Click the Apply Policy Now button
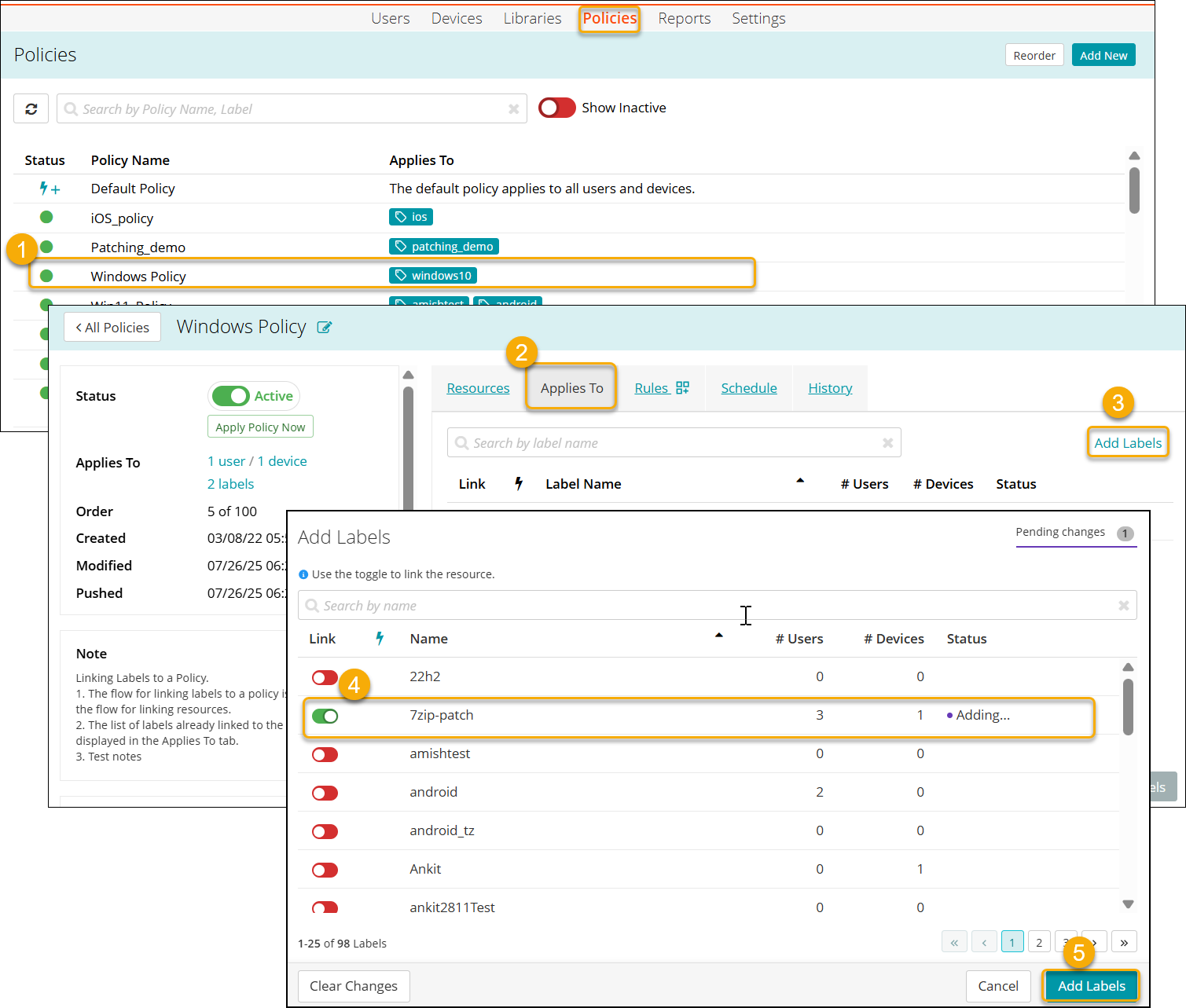The image size is (1186, 1008). click(260, 427)
